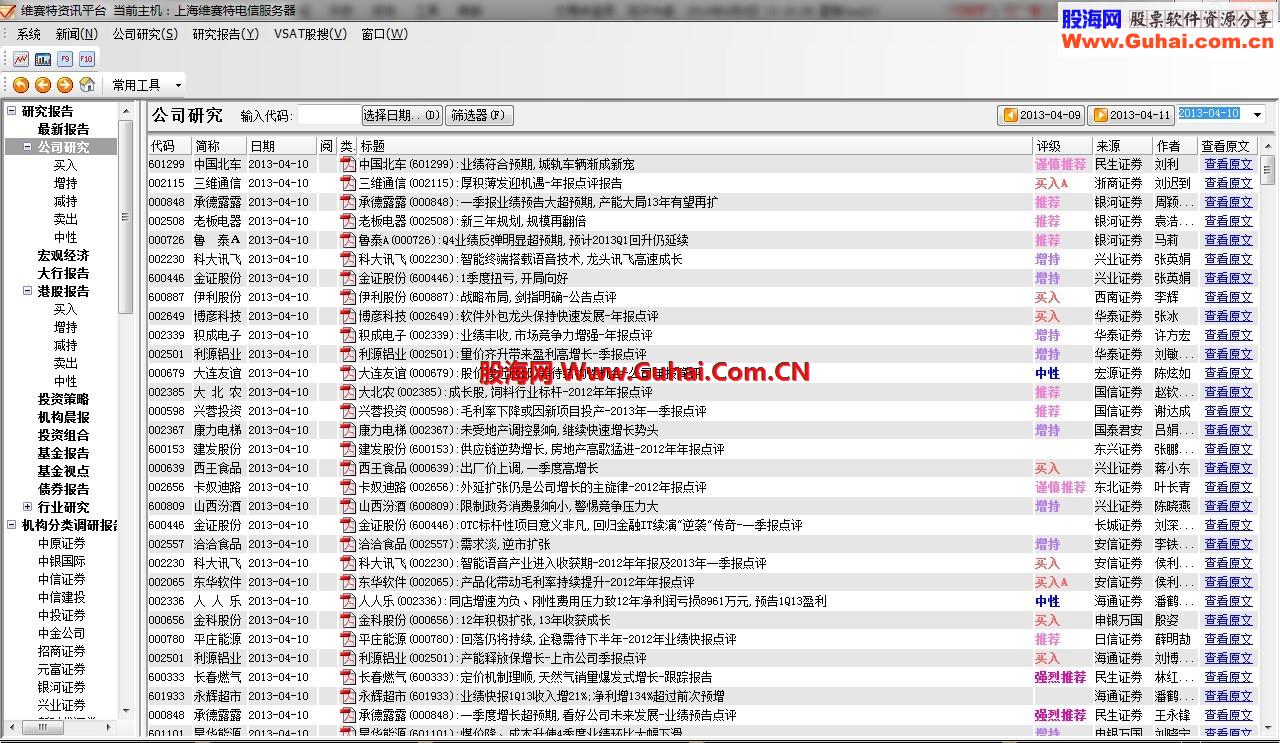Click the 输入代码 input field
The height and width of the screenshot is (743, 1280).
tap(328, 115)
